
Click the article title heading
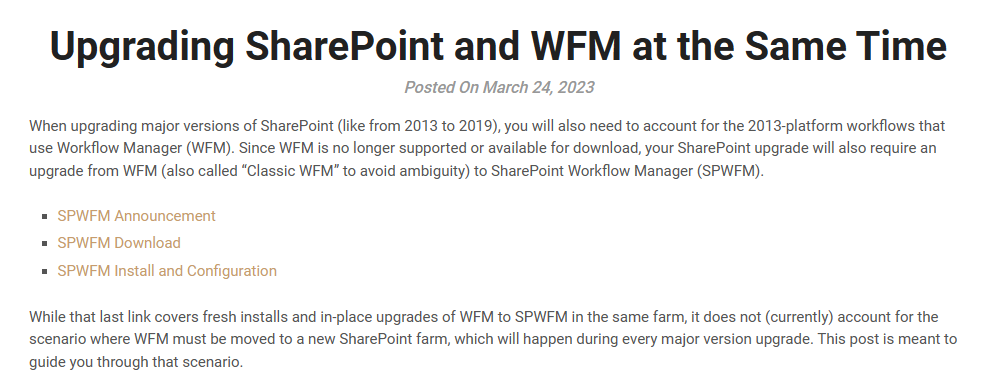[x=498, y=46]
